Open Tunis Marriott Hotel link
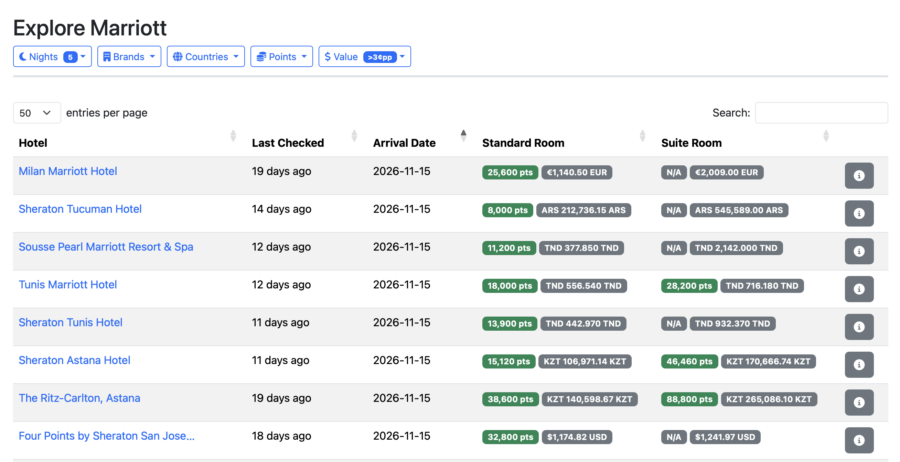The width and height of the screenshot is (900, 462). click(68, 285)
